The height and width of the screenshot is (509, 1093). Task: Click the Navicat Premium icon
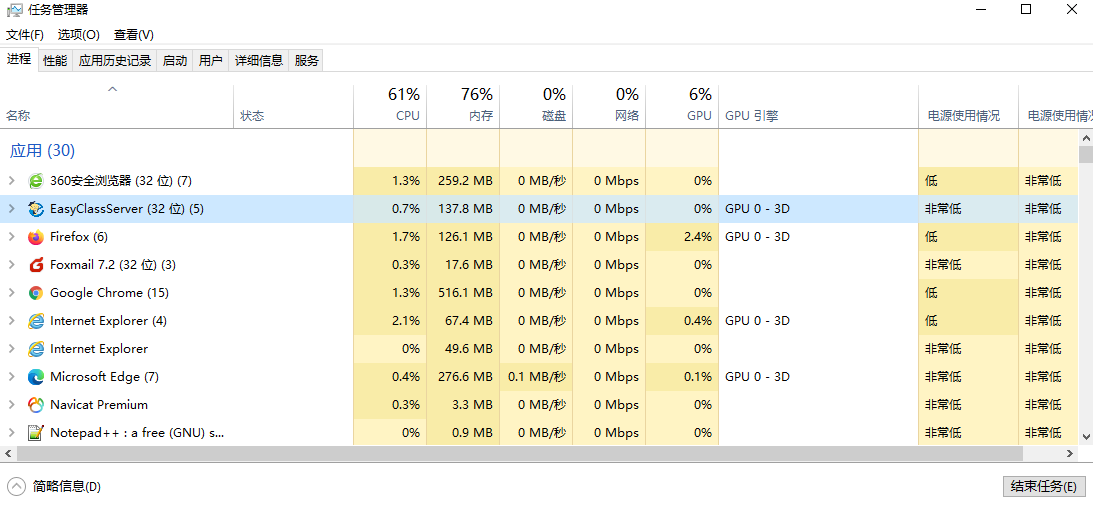[x=36, y=404]
